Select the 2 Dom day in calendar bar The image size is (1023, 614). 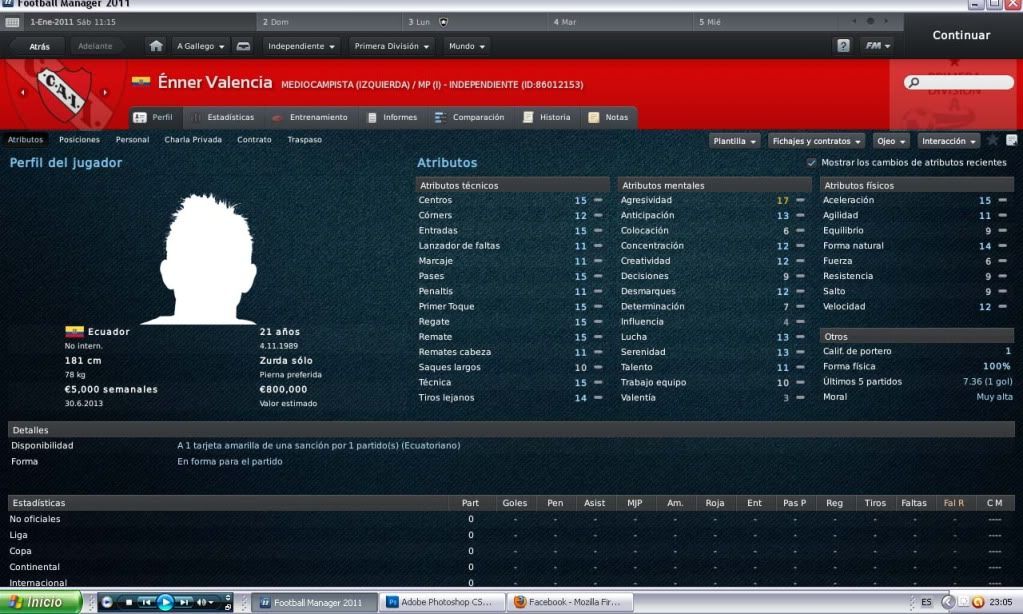(x=329, y=22)
